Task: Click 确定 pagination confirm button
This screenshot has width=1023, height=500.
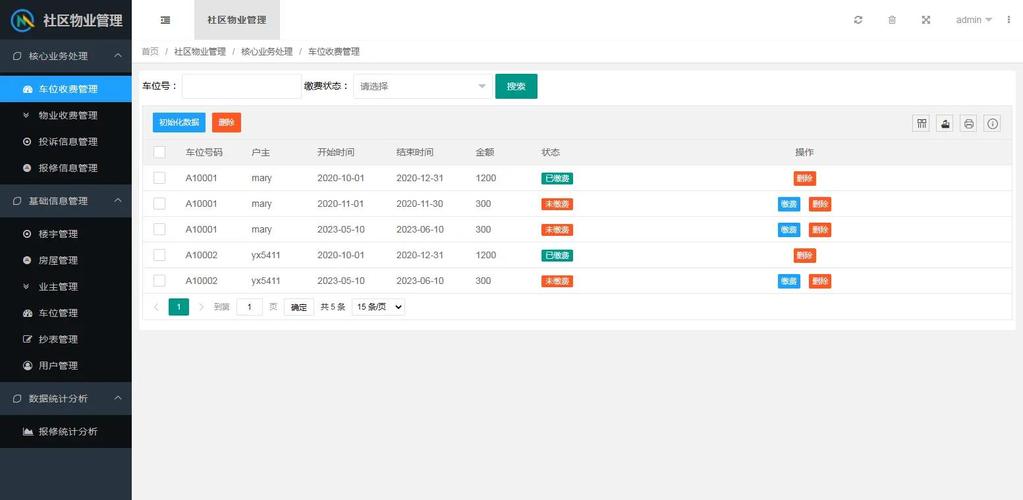Action: 299,307
